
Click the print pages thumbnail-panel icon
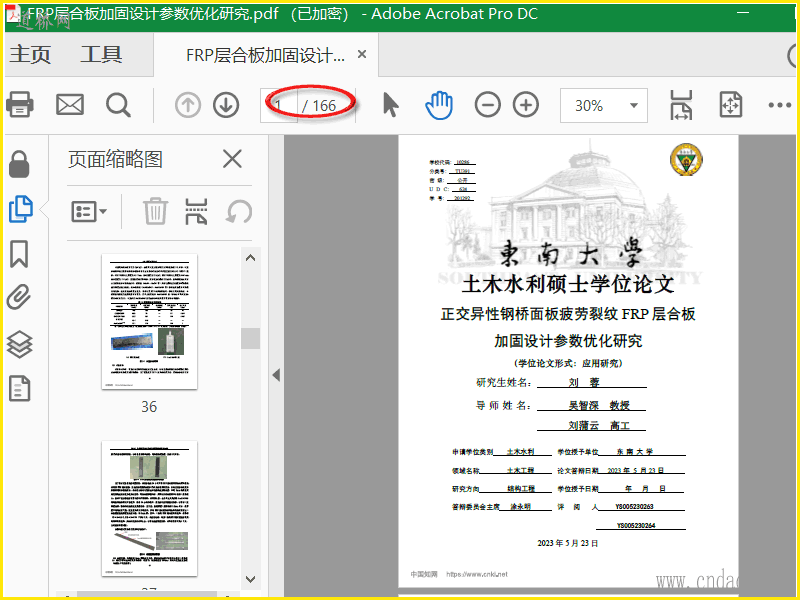click(196, 211)
